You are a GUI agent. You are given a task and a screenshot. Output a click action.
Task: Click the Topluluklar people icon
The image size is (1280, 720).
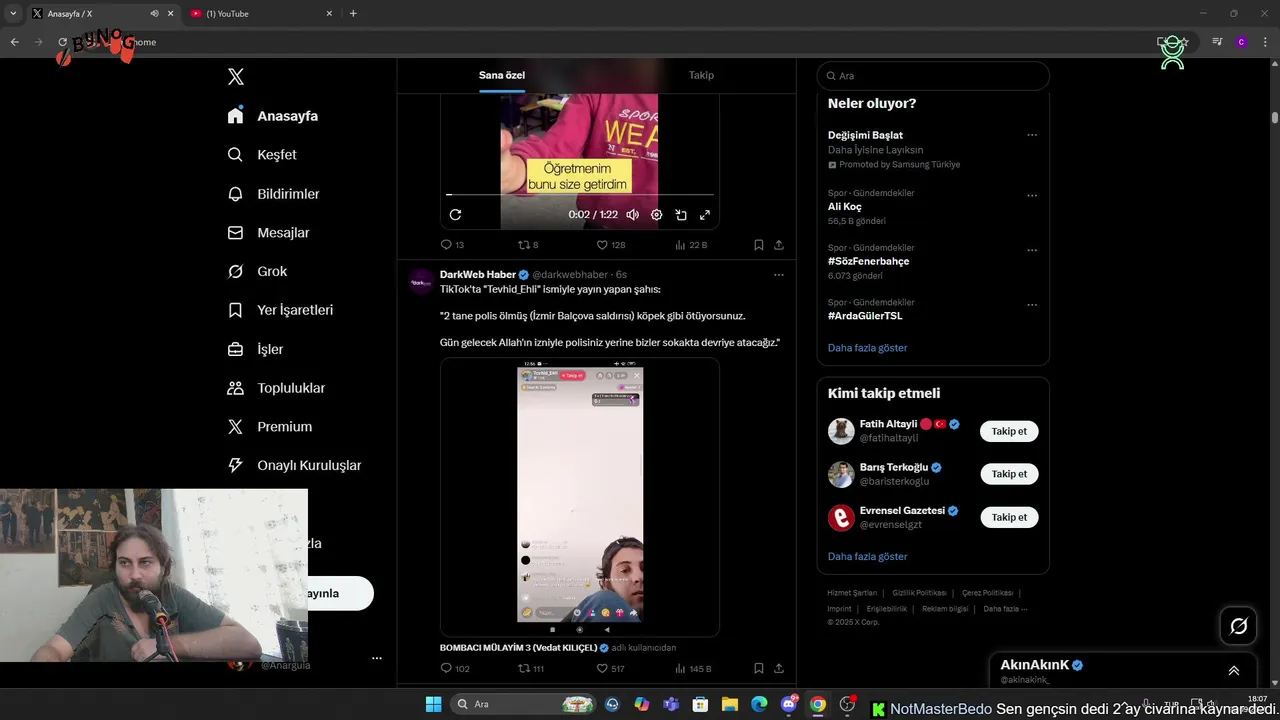235,388
